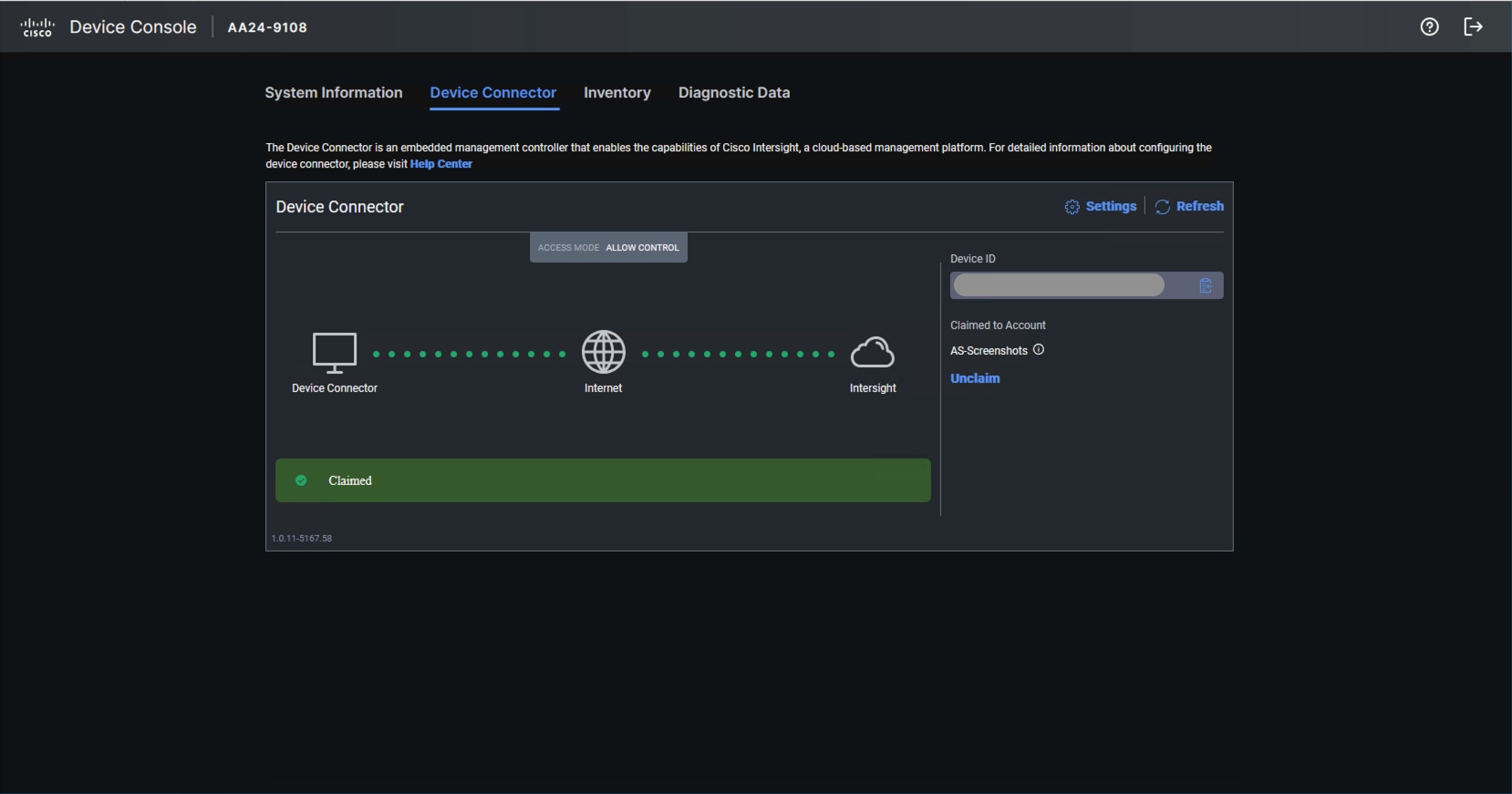Click the Internet label under globe

[603, 388]
